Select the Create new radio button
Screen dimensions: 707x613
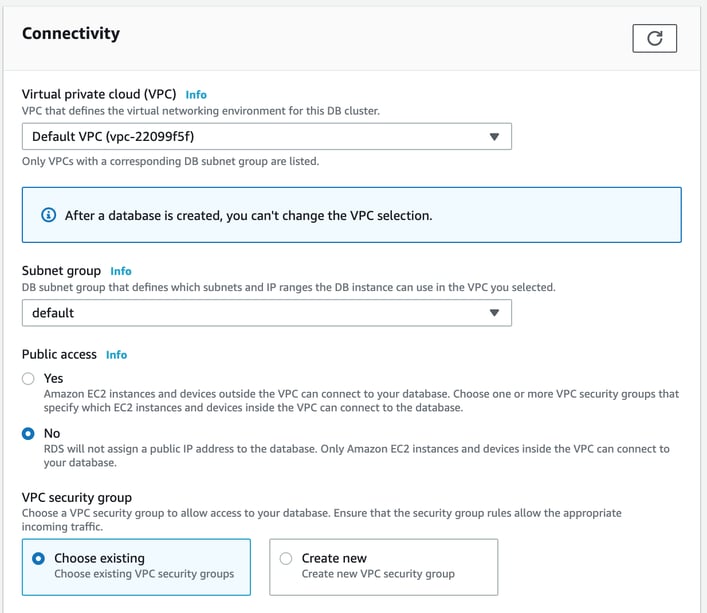pos(286,559)
